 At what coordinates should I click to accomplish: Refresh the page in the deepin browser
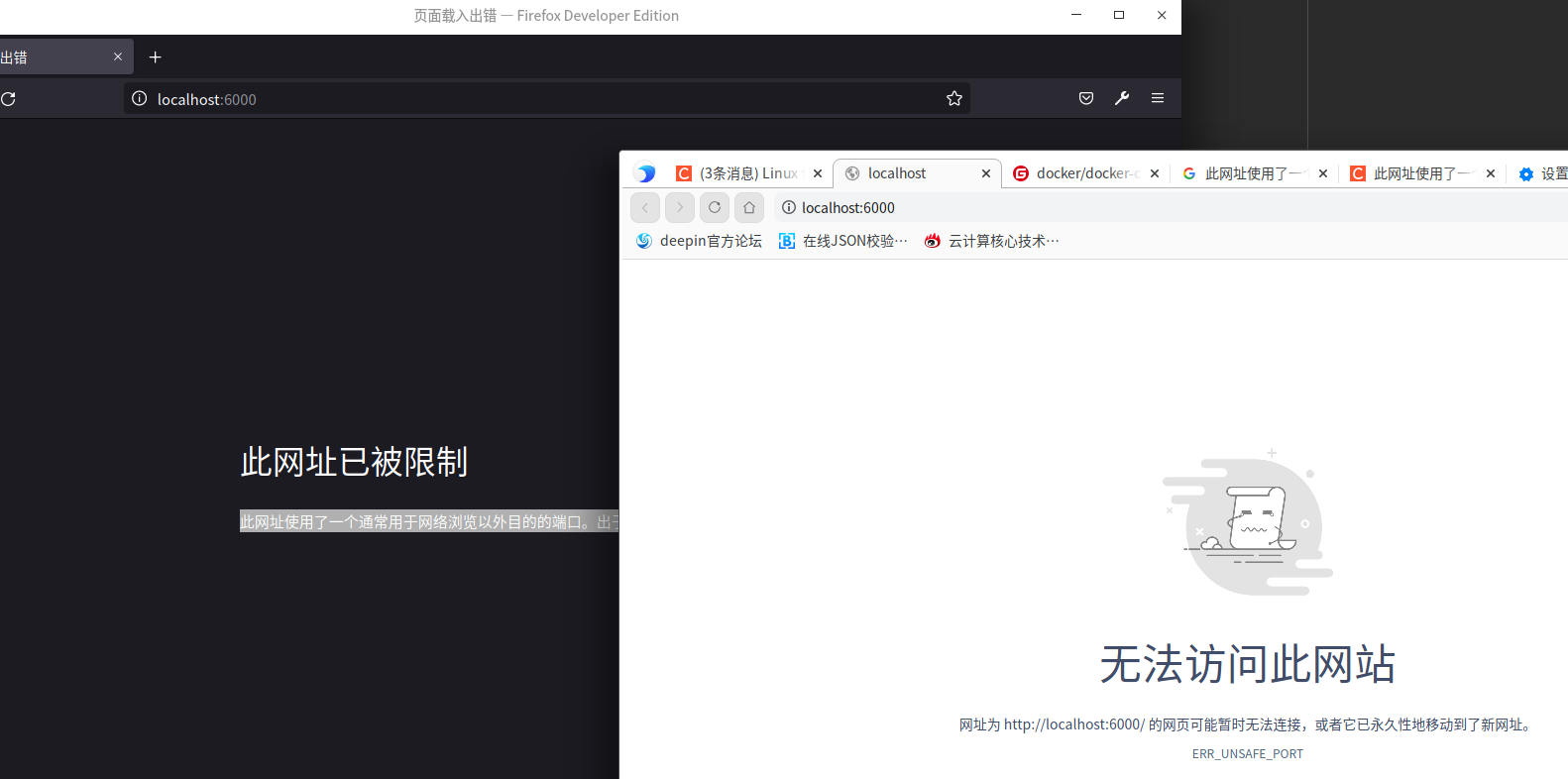[x=715, y=207]
